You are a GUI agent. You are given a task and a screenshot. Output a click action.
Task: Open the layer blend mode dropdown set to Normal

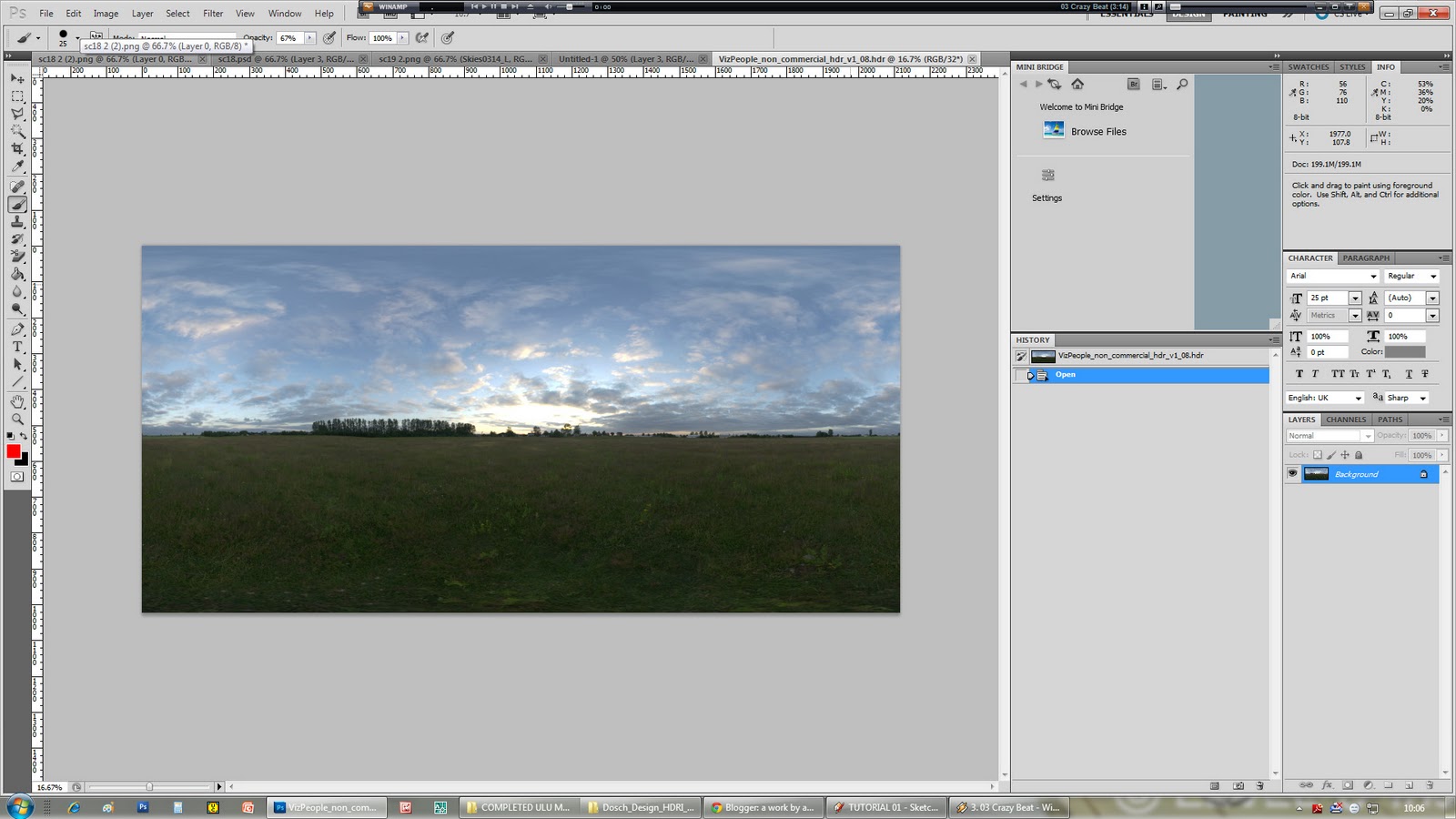[1329, 435]
